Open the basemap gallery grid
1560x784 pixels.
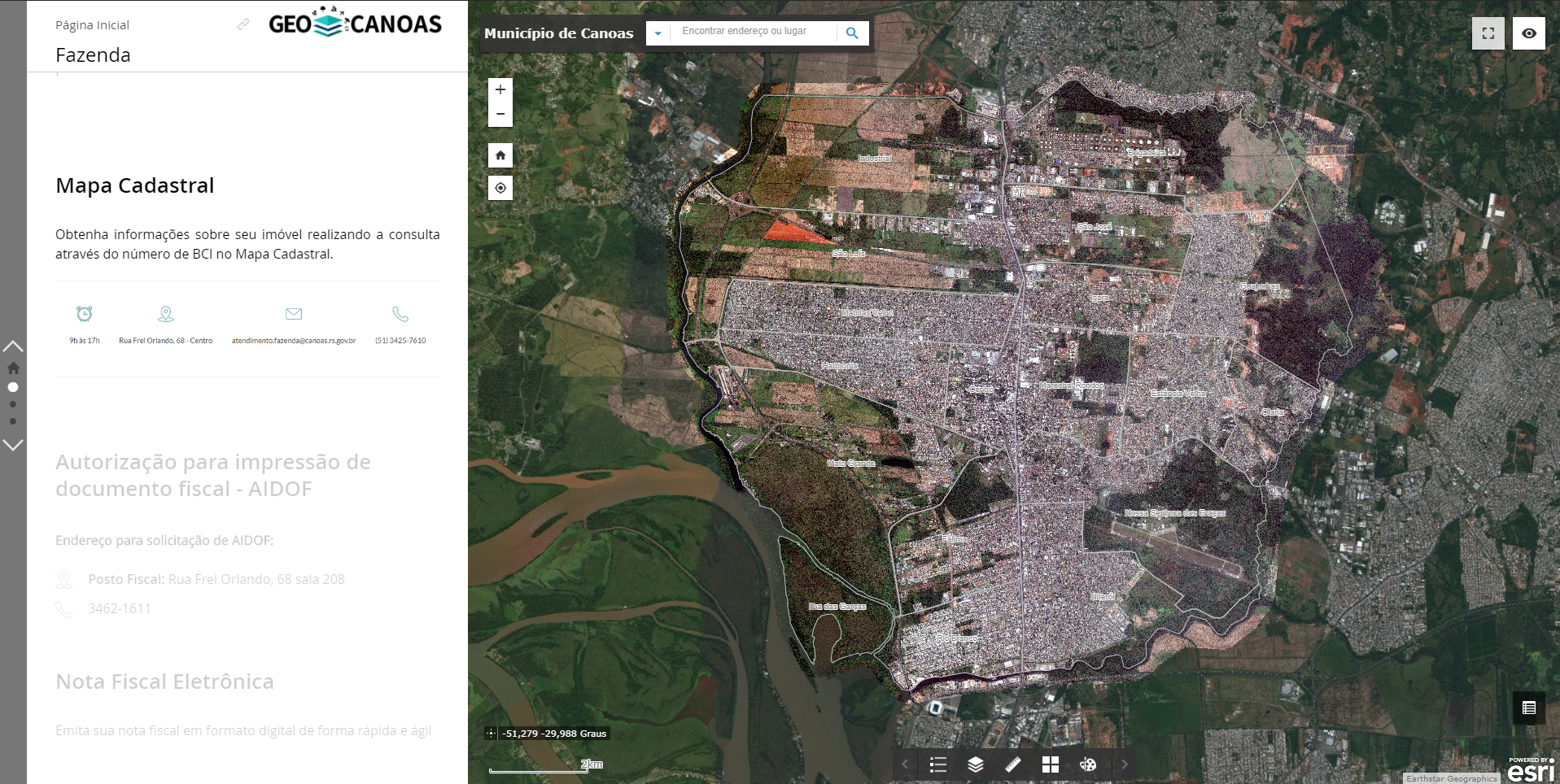1051,764
